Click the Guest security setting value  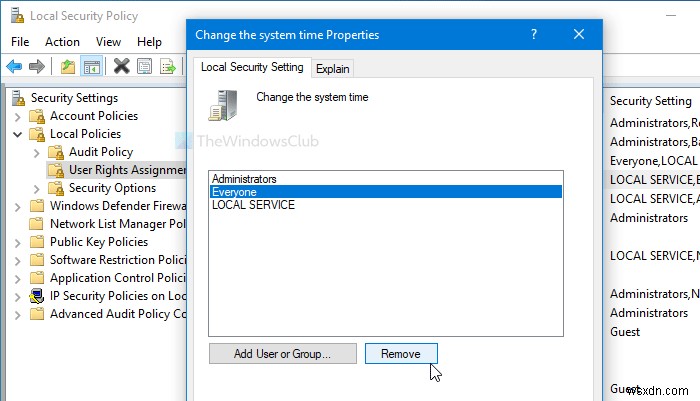[x=625, y=332]
